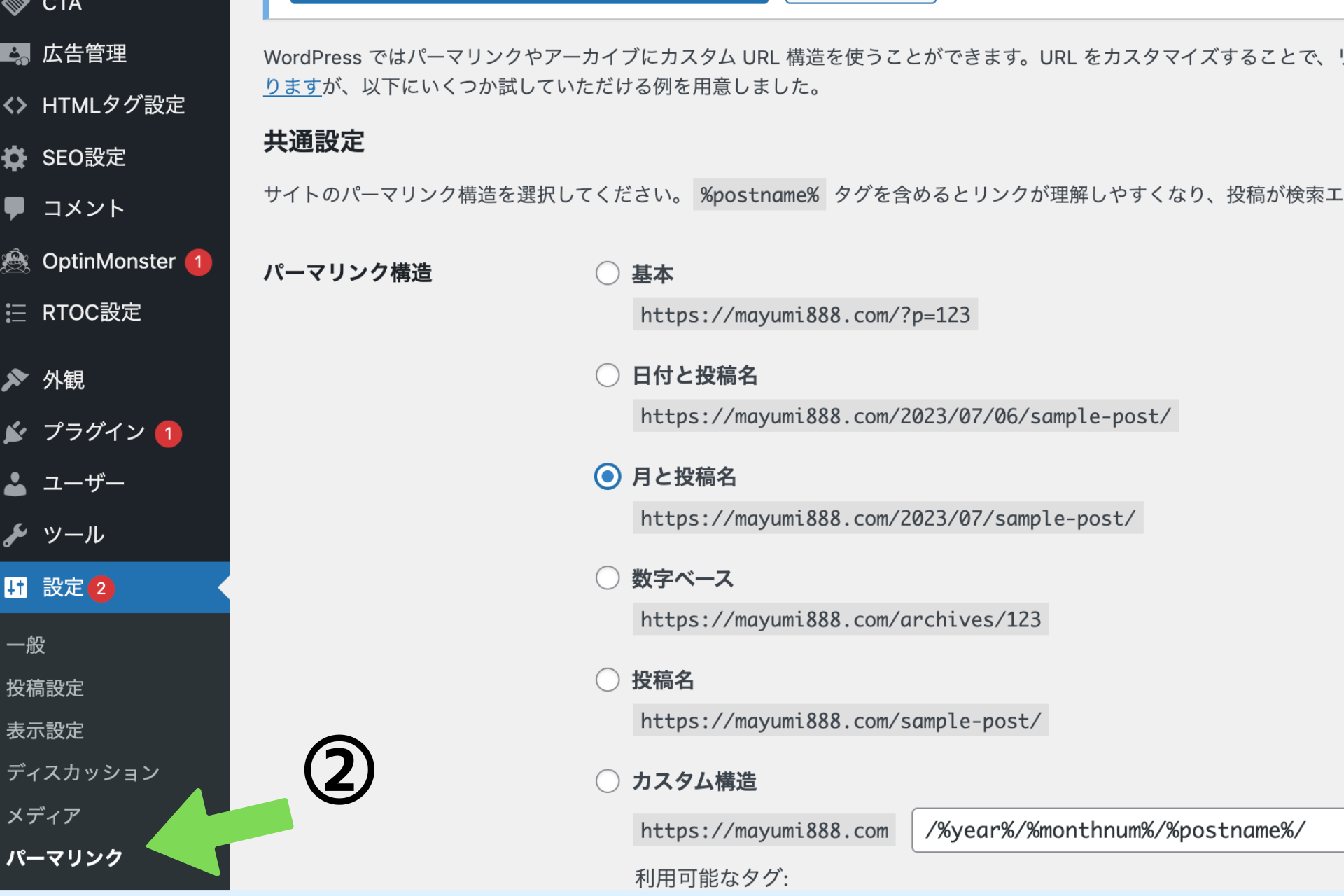
Task: Click the 利用可能なタグ label
Action: click(712, 878)
